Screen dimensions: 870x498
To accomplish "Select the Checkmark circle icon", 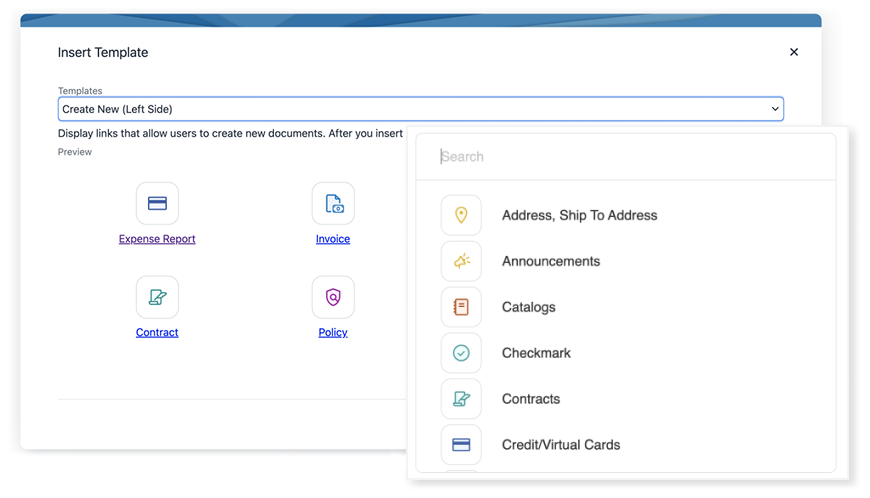I will 461,353.
